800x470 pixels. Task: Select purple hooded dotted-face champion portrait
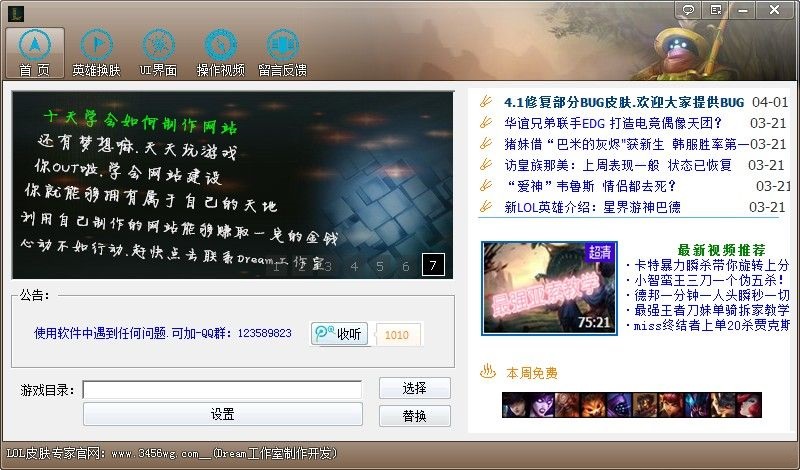(x=619, y=405)
